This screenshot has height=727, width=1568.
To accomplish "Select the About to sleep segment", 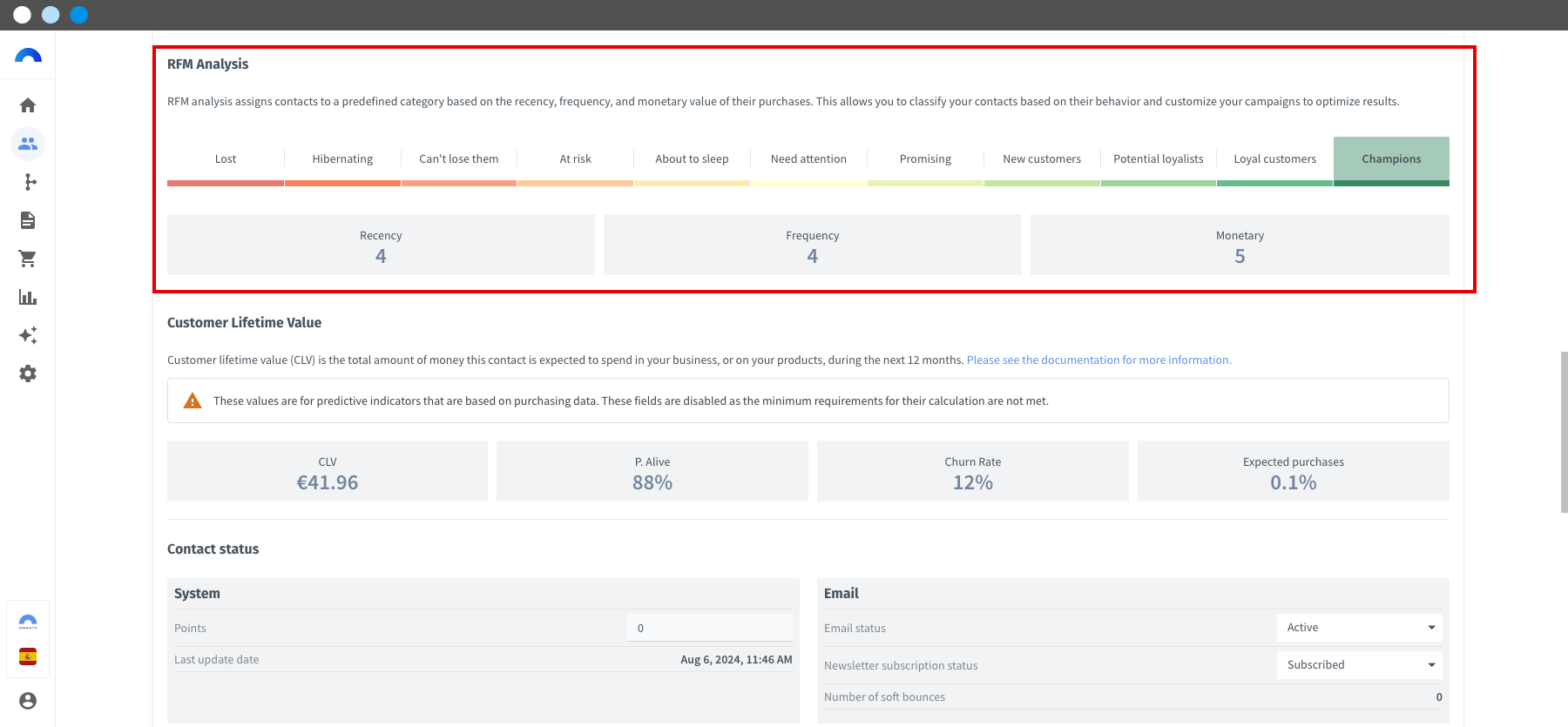I will point(692,159).
